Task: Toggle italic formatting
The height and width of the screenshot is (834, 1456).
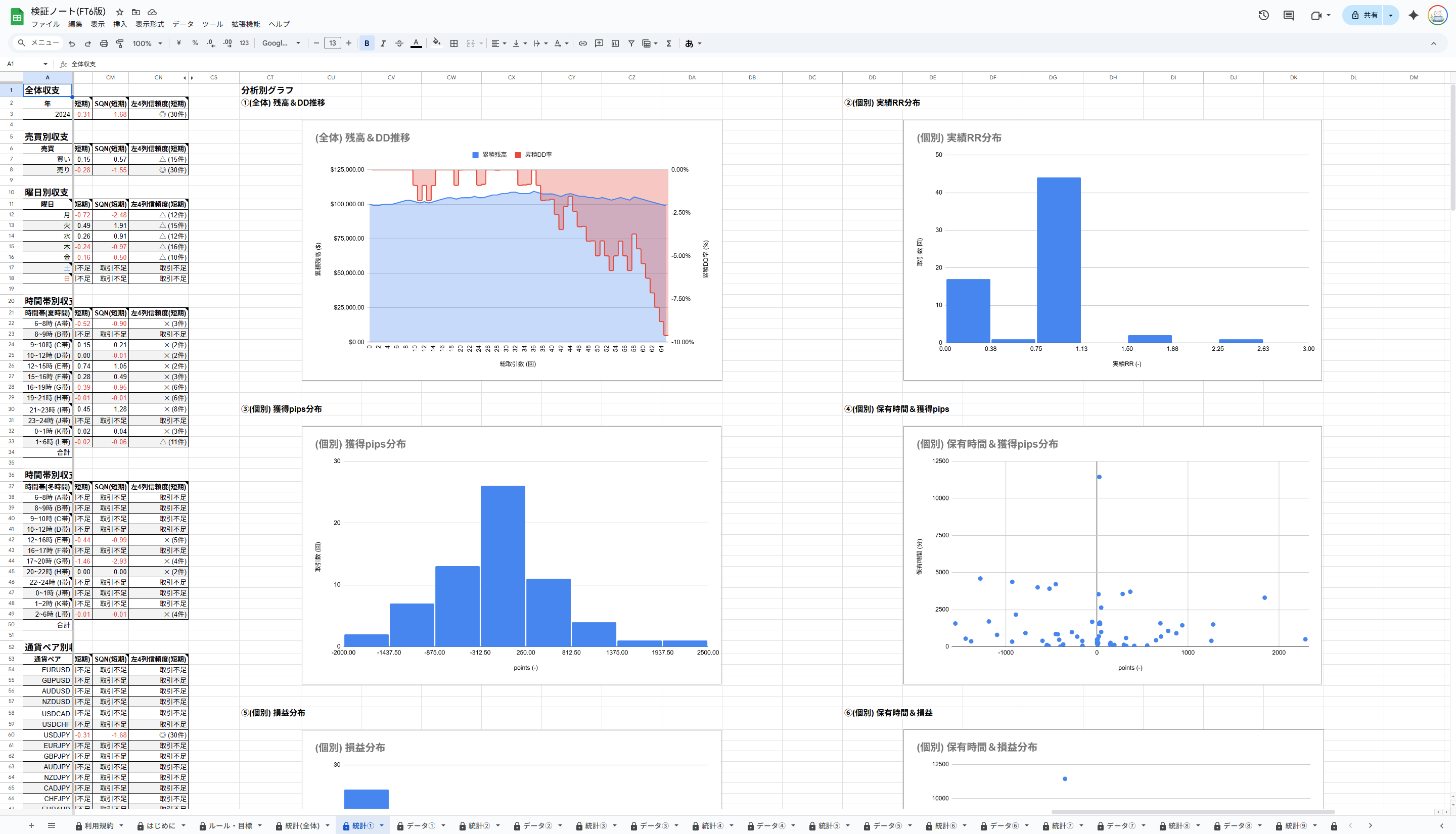Action: [x=383, y=43]
